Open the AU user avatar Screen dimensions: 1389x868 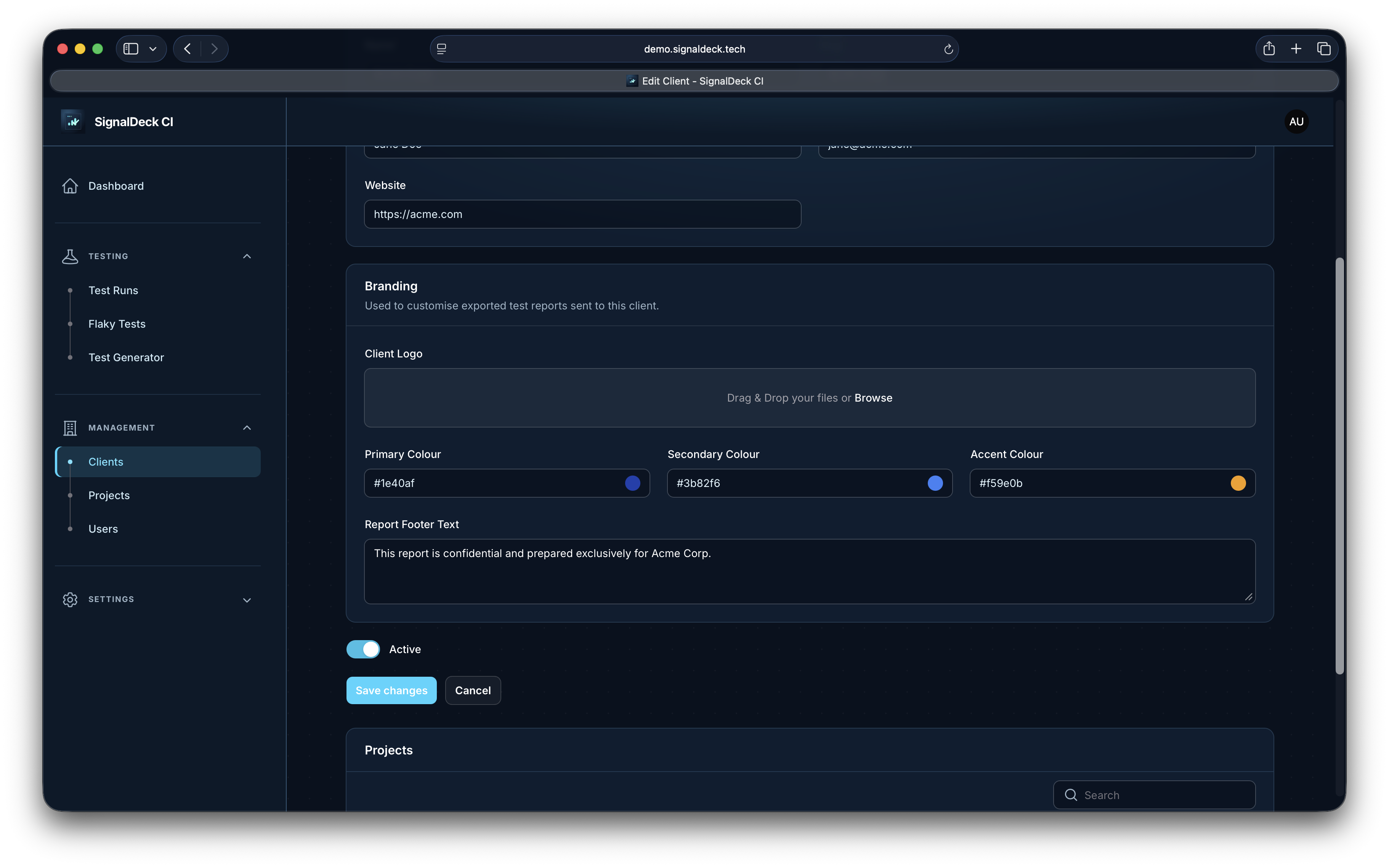coord(1296,122)
